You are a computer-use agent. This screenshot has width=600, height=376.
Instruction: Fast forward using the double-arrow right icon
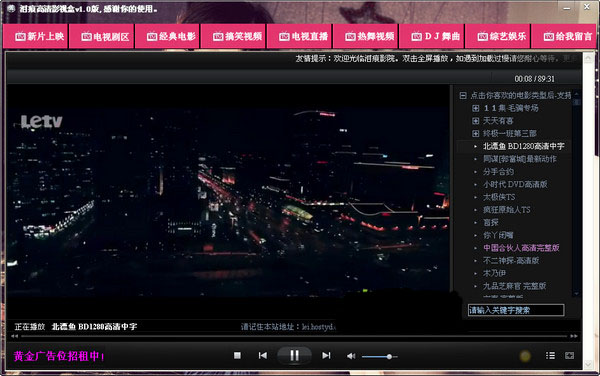(574, 336)
